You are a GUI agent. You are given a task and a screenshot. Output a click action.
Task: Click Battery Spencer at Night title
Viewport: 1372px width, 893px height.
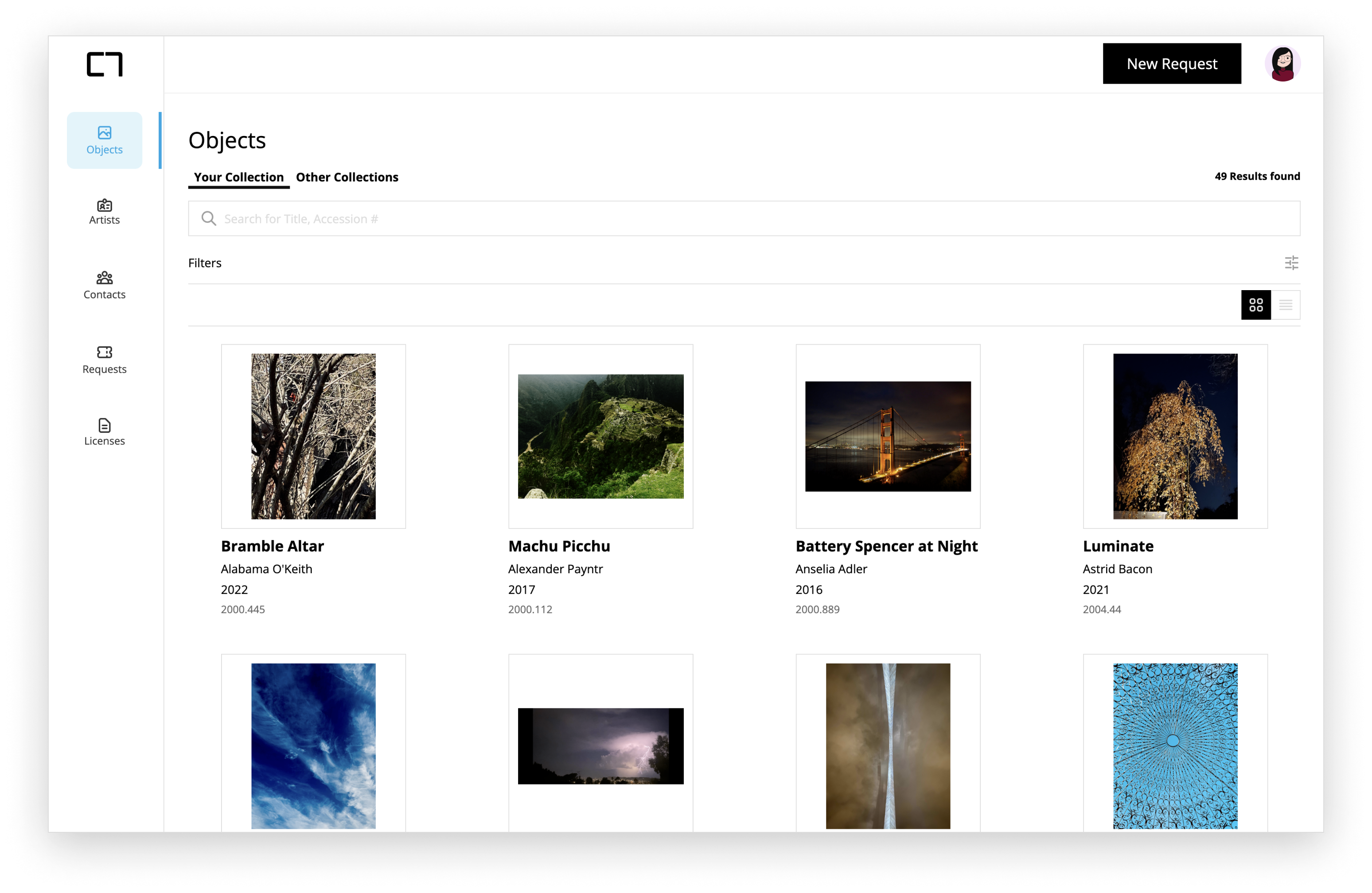887,546
